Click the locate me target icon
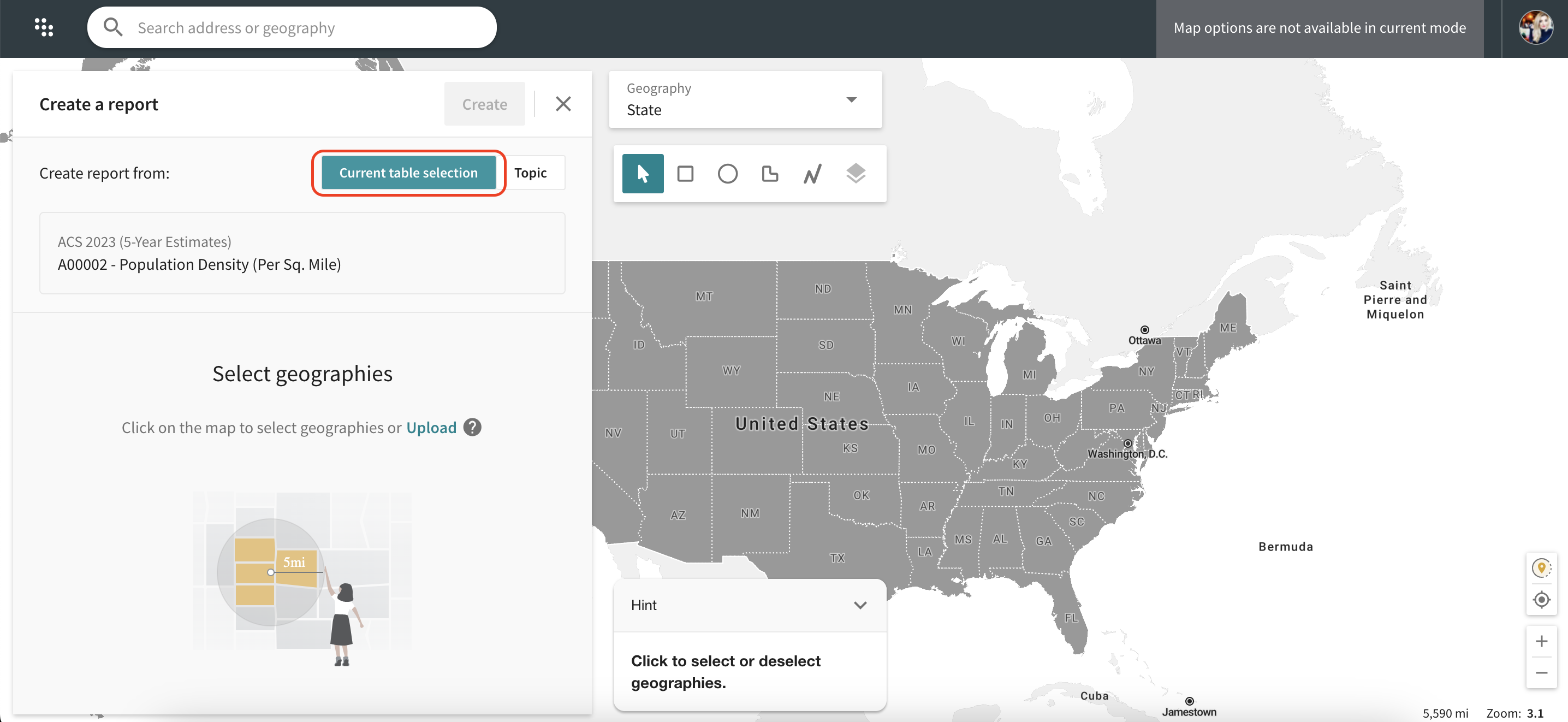The image size is (1568, 722). coord(1541,600)
